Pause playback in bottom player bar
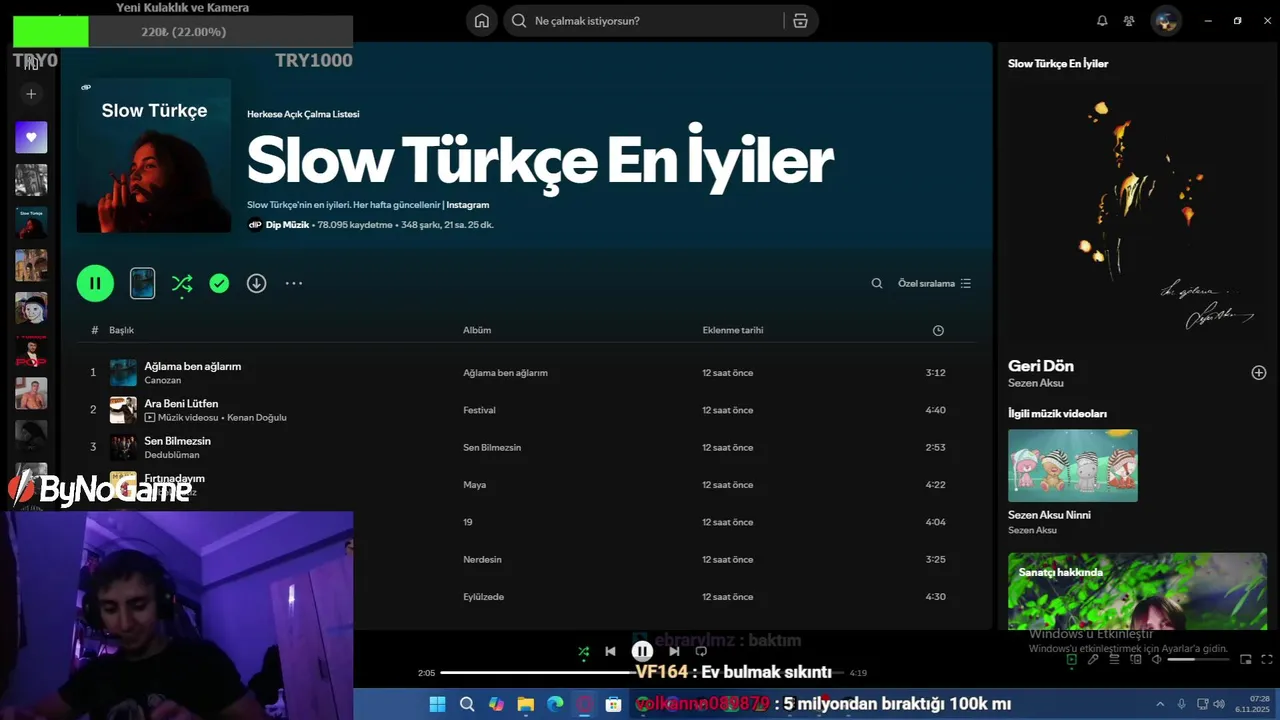 pyautogui.click(x=642, y=652)
